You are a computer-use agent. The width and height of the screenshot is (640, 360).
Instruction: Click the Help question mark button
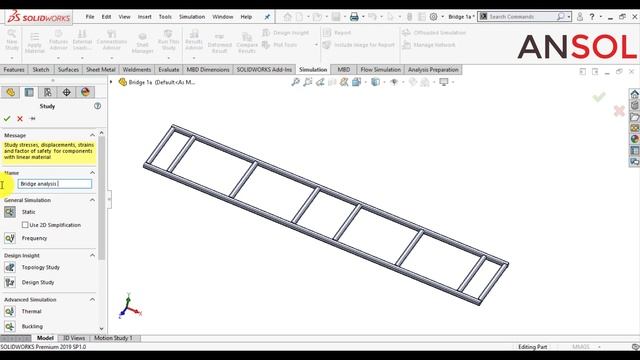tap(592, 17)
